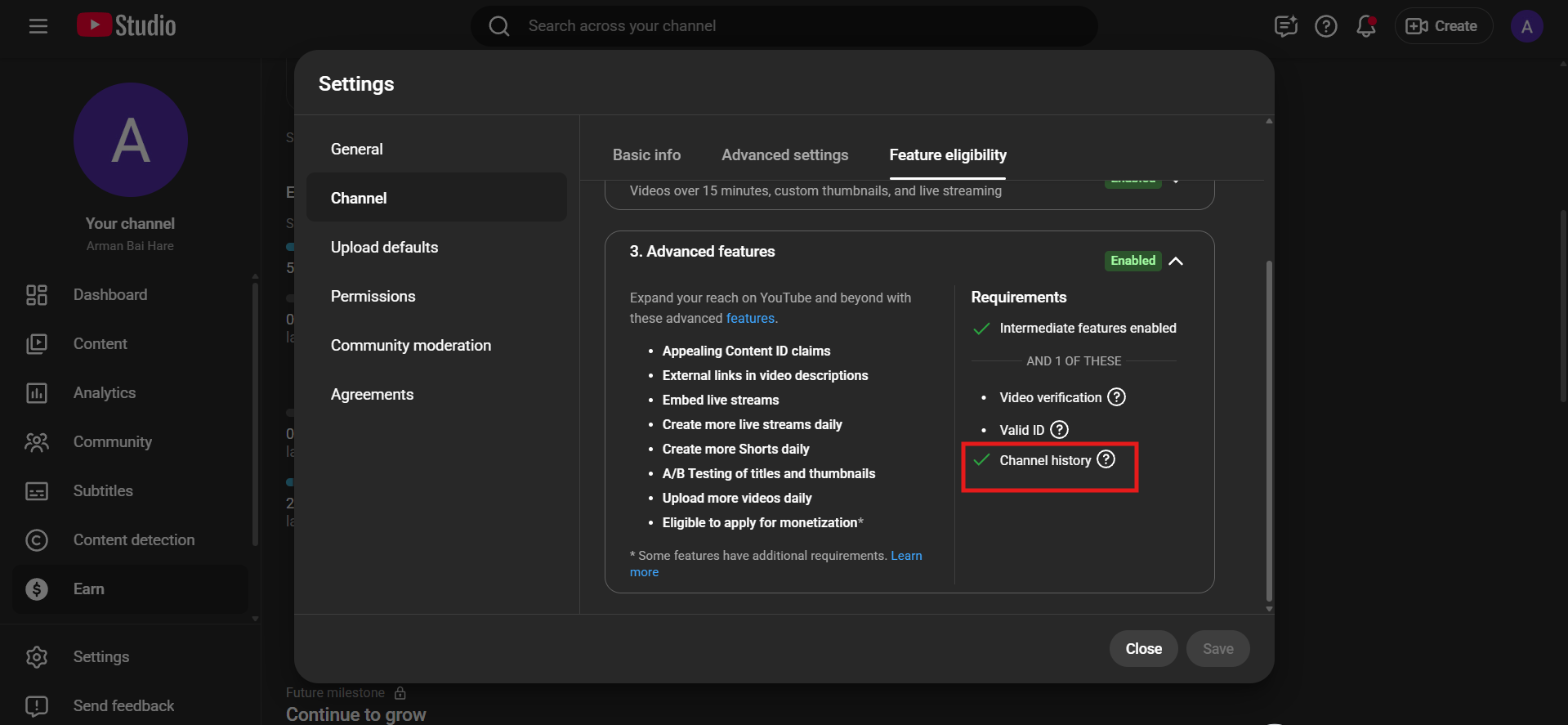This screenshot has width=1568, height=725.
Task: Show help for Video verification requirement
Action: tap(1116, 397)
